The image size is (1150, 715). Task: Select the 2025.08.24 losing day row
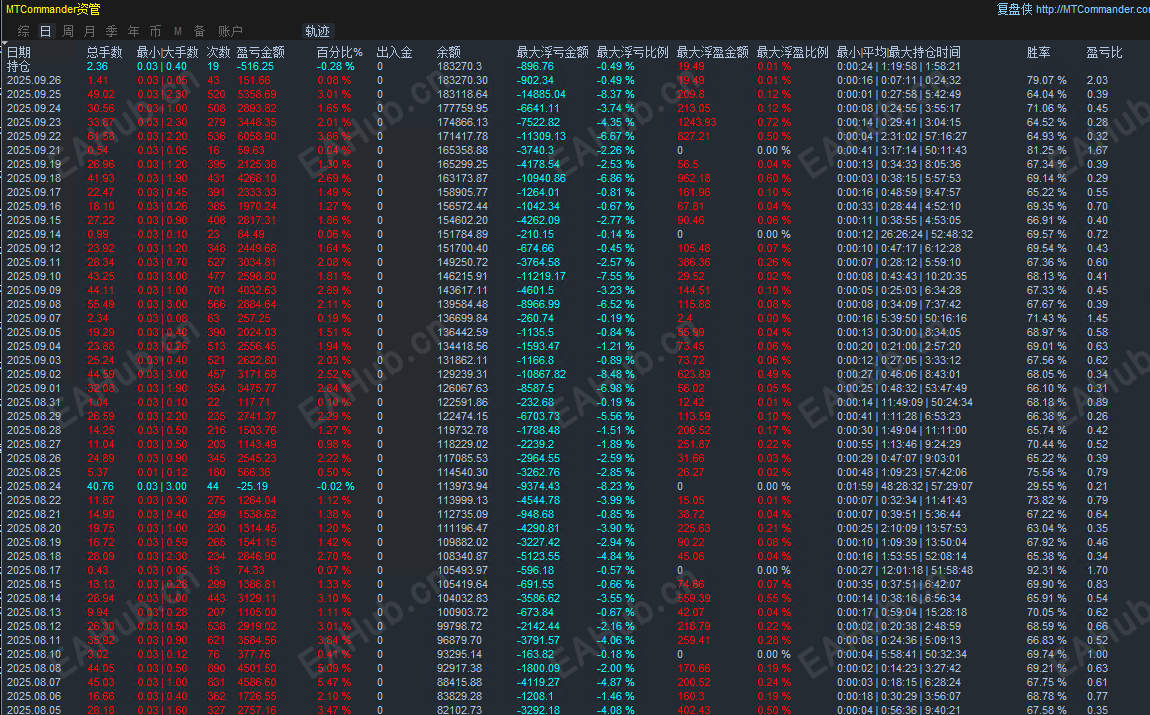click(575, 486)
